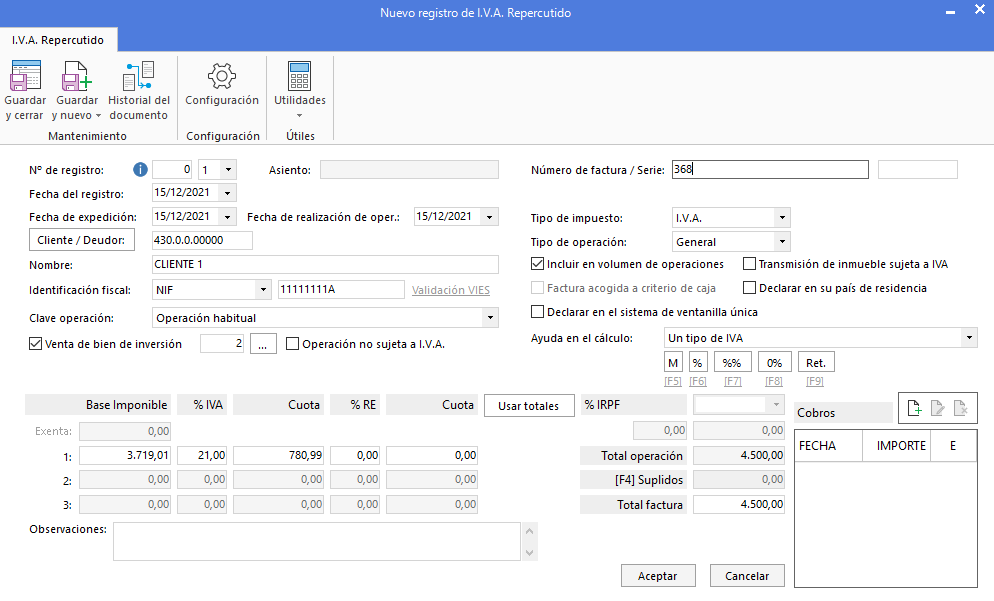Open the Nº de registro series dropdown
This screenshot has height=601, width=994.
228,170
